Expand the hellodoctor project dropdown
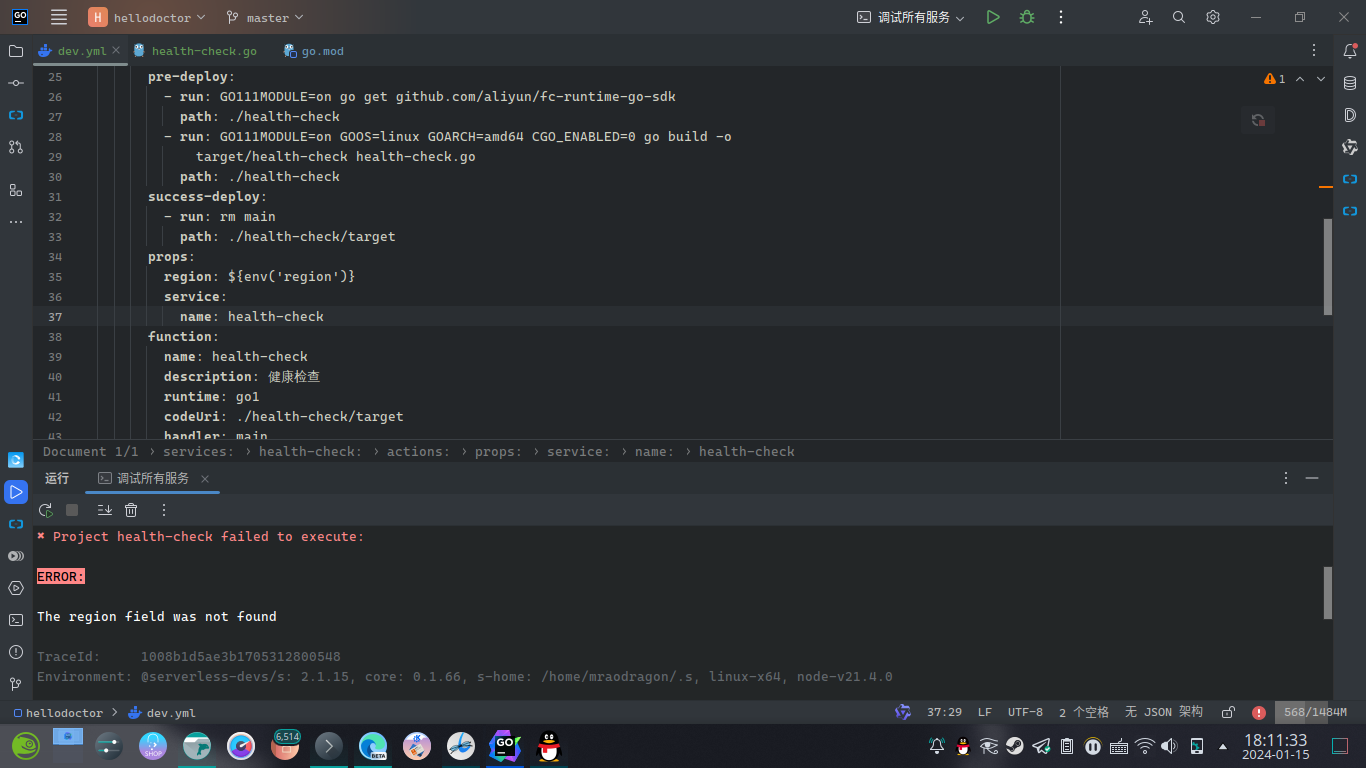The width and height of the screenshot is (1366, 768). [x=146, y=17]
